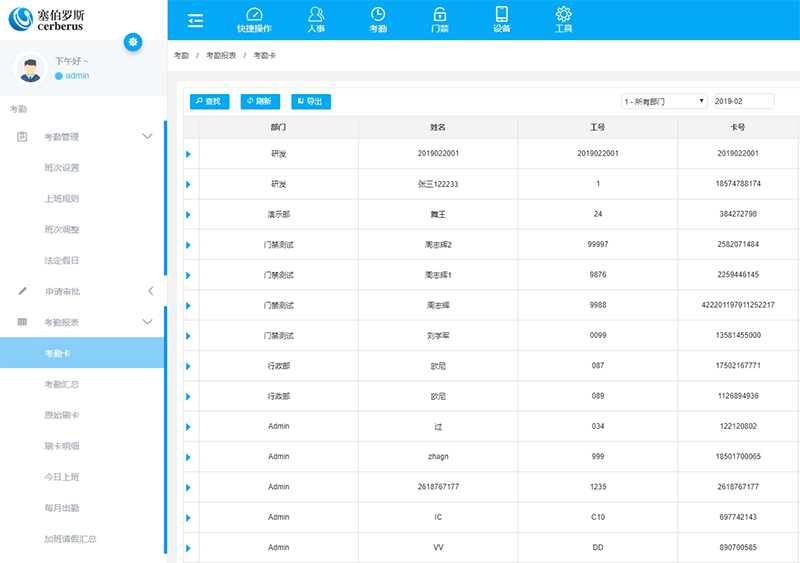This screenshot has width=800, height=563.
Task: Click the 2019-02 month input field
Action: coord(743,101)
